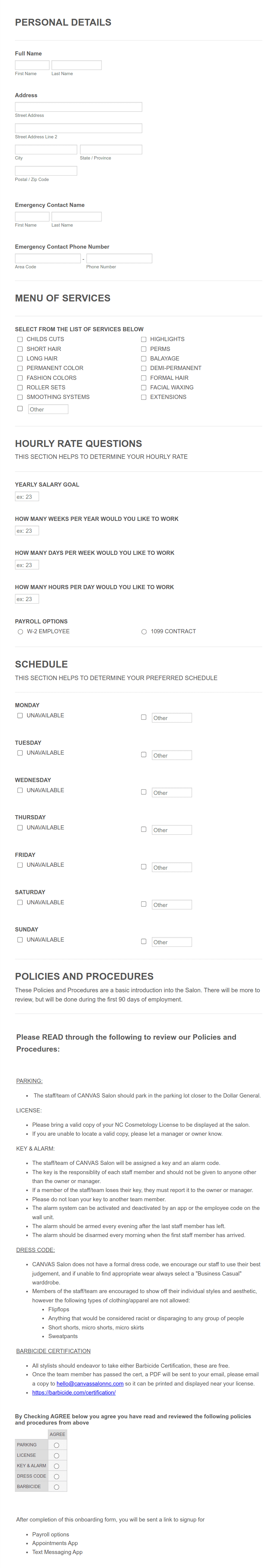The image size is (277, 1568).
Task: Check the FACIAL WAXING option
Action: pyautogui.click(x=144, y=387)
